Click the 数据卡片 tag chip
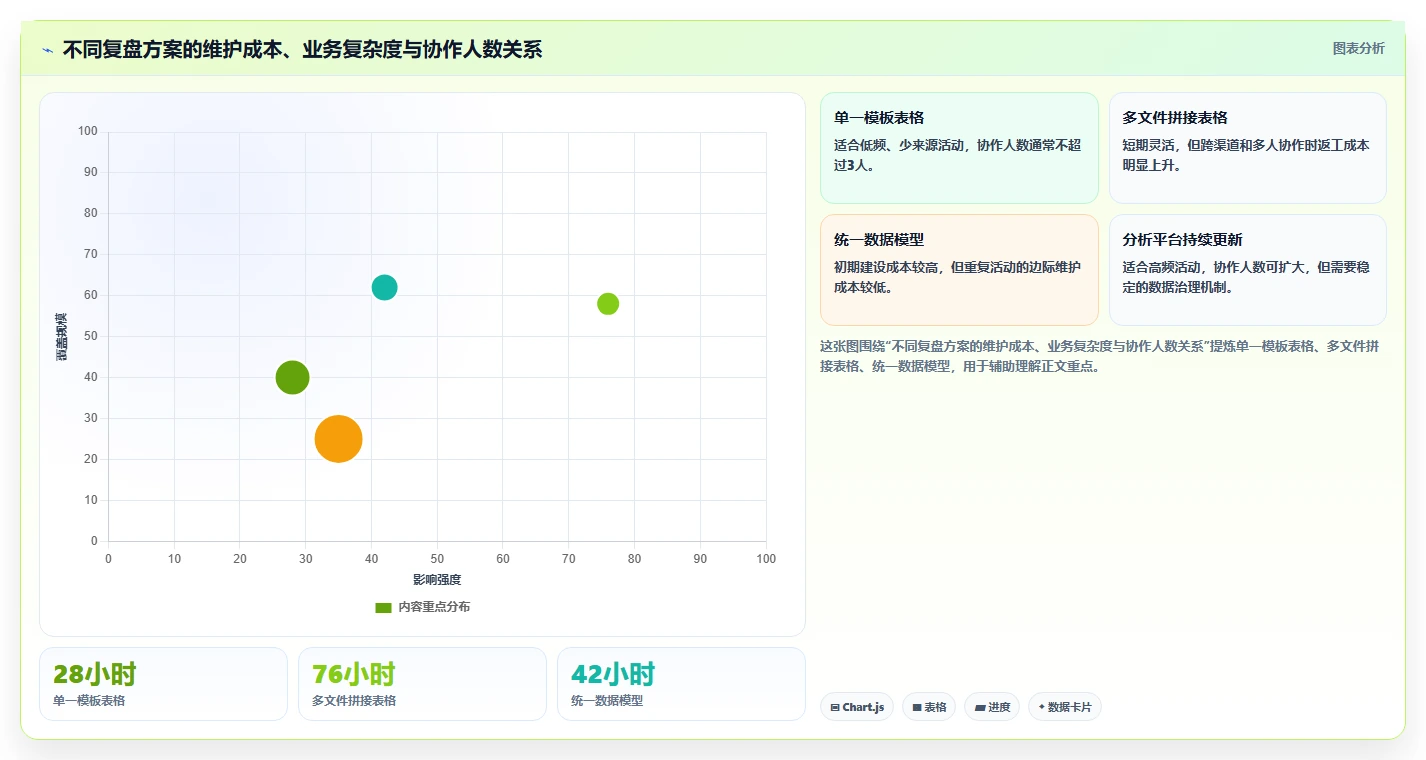 (x=1065, y=707)
